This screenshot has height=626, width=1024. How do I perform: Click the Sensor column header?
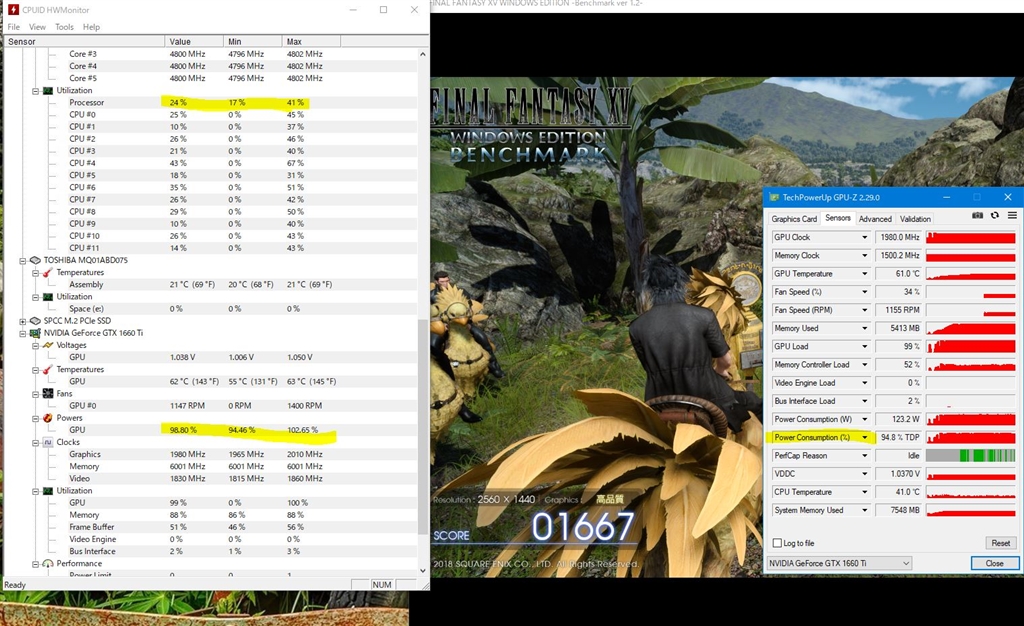84,41
